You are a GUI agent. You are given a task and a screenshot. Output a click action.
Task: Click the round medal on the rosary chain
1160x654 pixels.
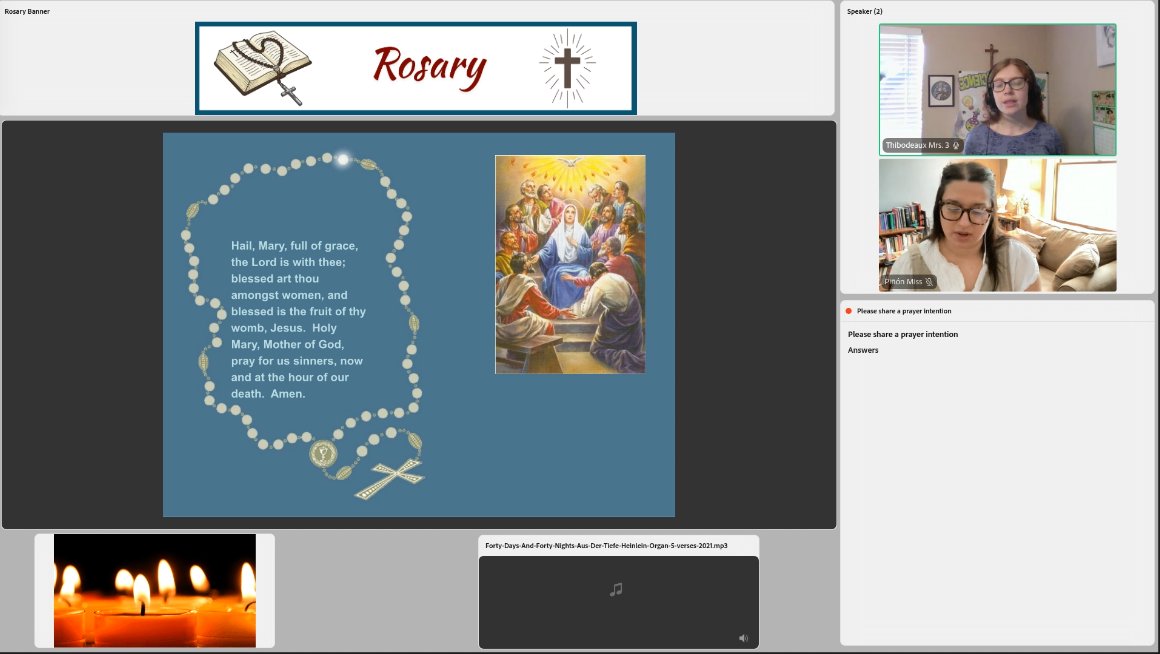pos(323,454)
